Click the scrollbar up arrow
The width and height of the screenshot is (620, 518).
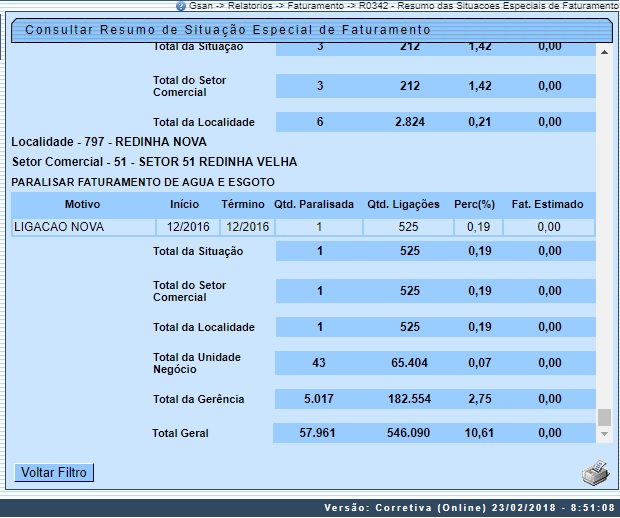tap(604, 52)
